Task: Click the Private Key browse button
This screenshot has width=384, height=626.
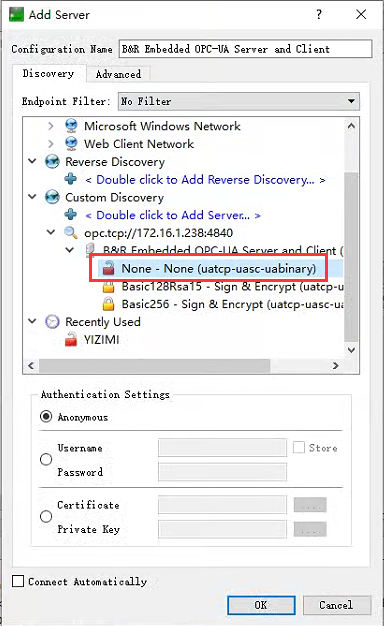Action: [310, 530]
